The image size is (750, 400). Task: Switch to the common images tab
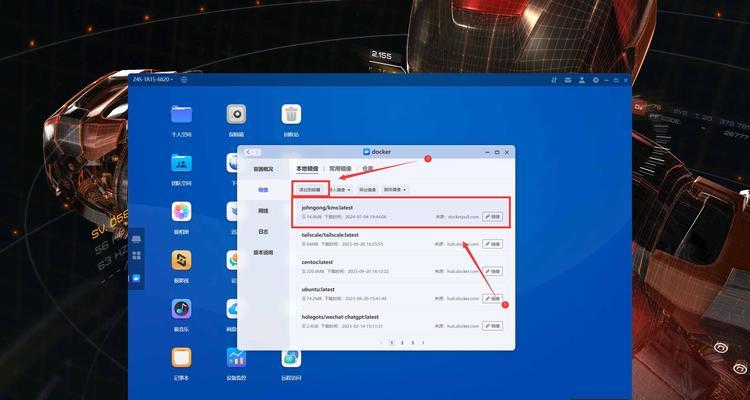point(340,168)
